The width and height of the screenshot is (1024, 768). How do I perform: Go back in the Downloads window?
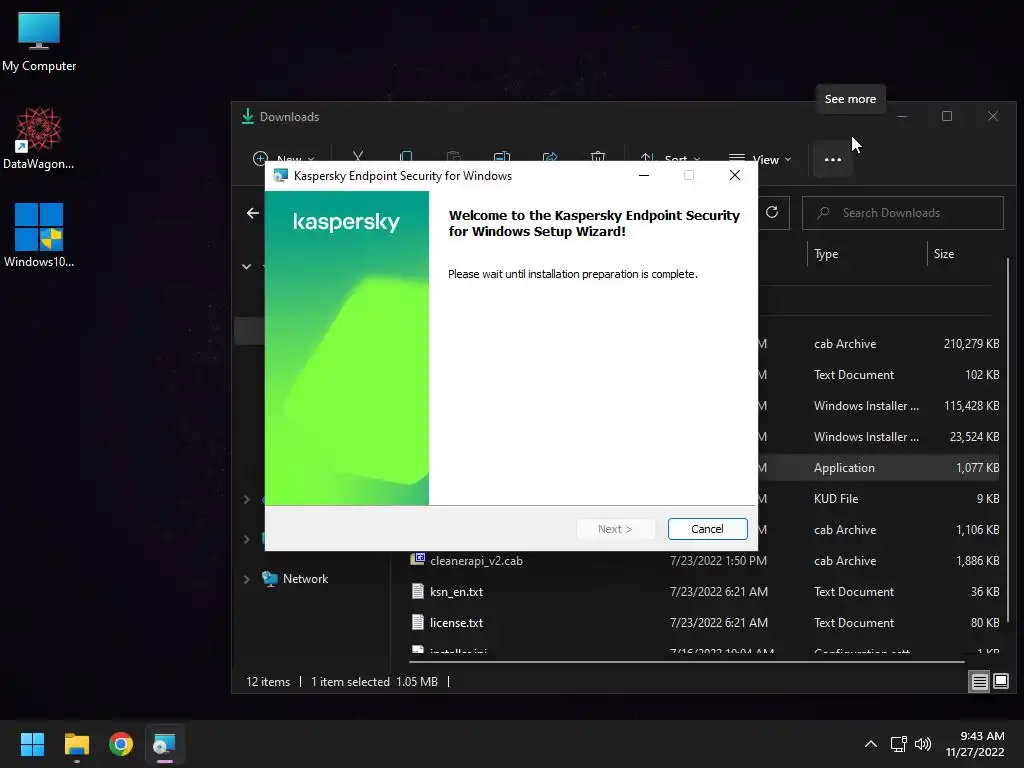click(x=253, y=213)
